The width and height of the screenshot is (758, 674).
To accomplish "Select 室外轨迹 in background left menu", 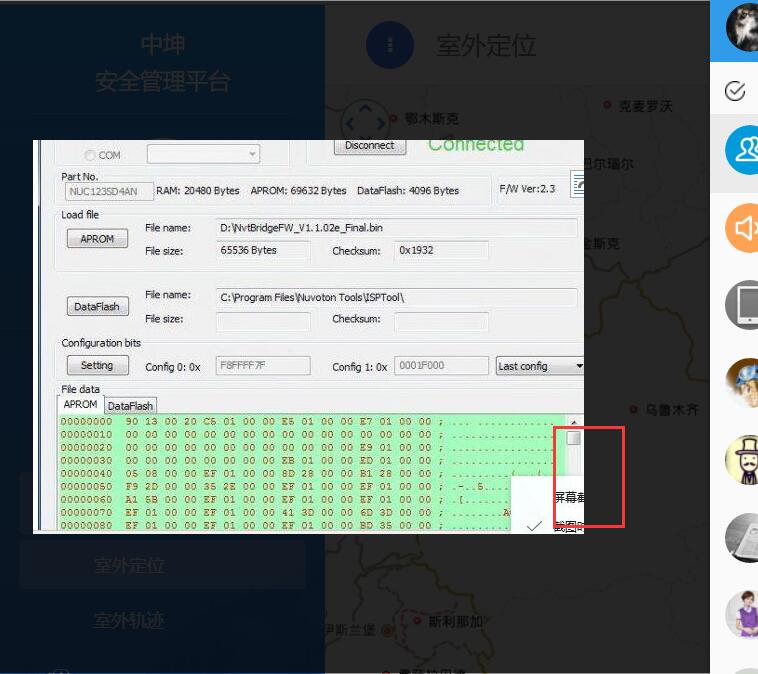I will tap(129, 620).
